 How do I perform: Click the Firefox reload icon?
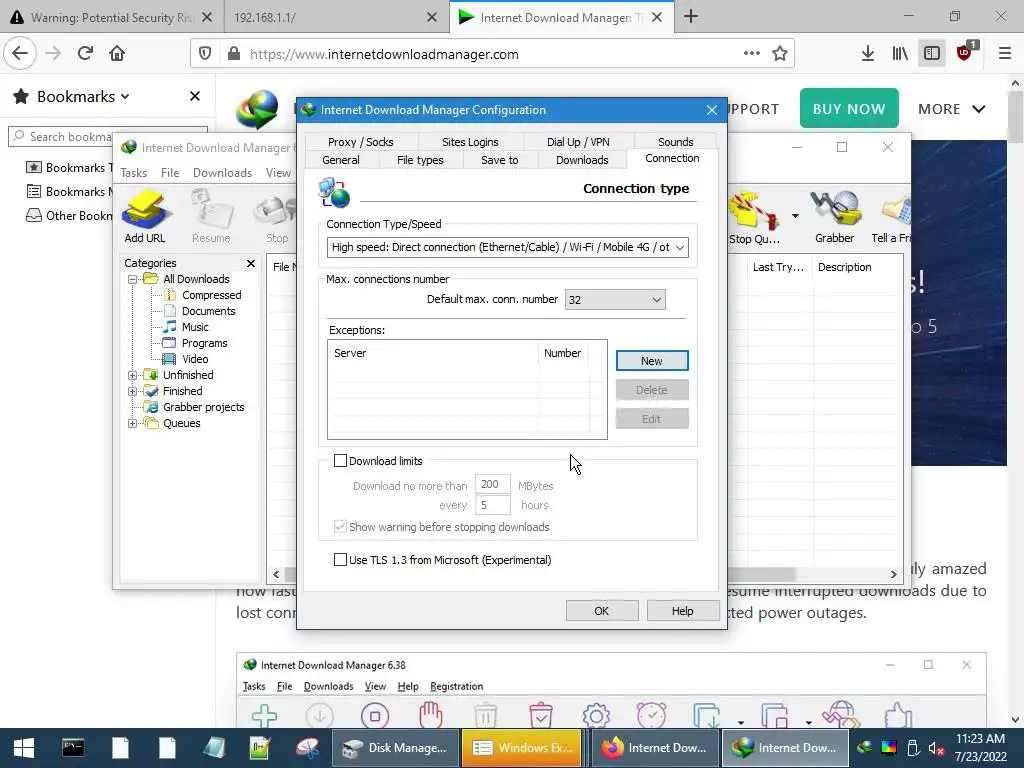pyautogui.click(x=85, y=54)
